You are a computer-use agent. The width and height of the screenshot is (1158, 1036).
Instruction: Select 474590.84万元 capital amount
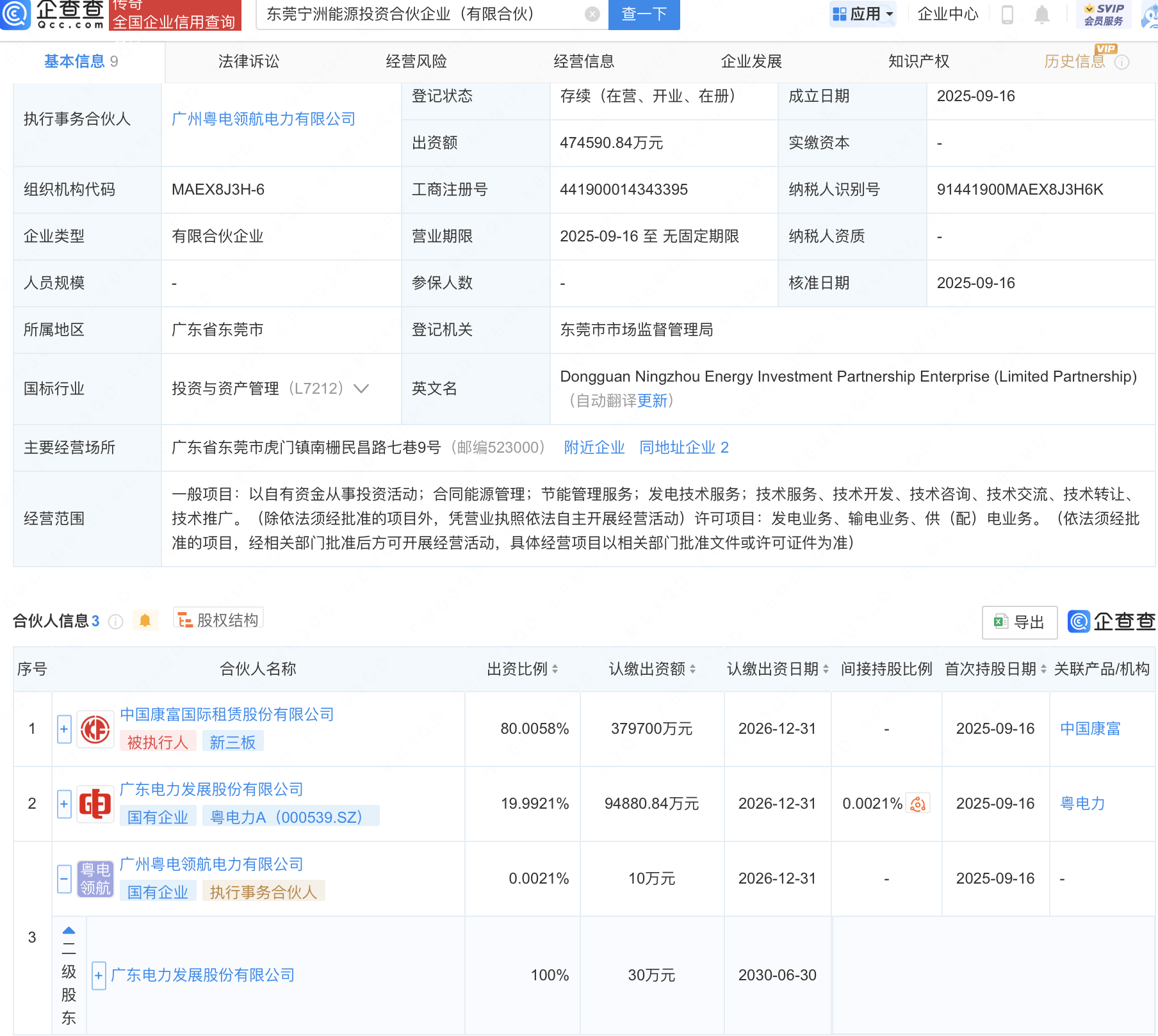click(611, 143)
